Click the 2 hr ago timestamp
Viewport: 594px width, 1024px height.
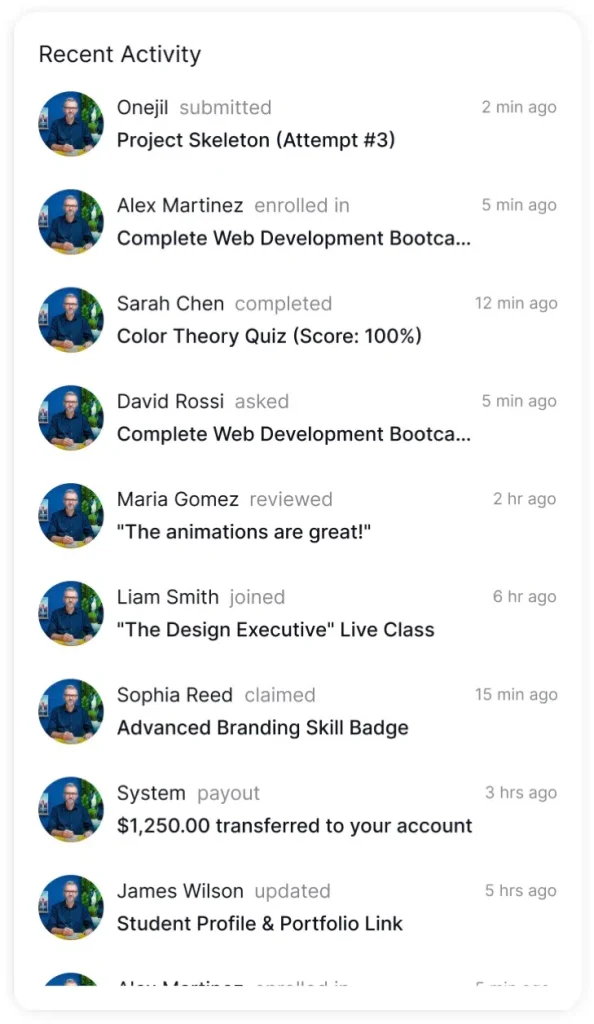pos(525,500)
